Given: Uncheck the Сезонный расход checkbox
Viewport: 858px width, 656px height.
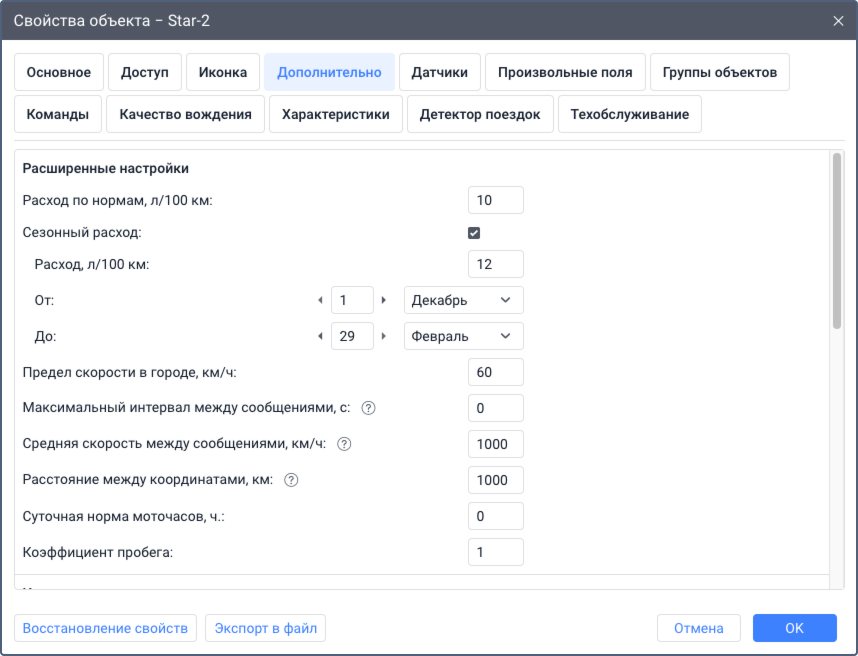Looking at the screenshot, I should [474, 233].
